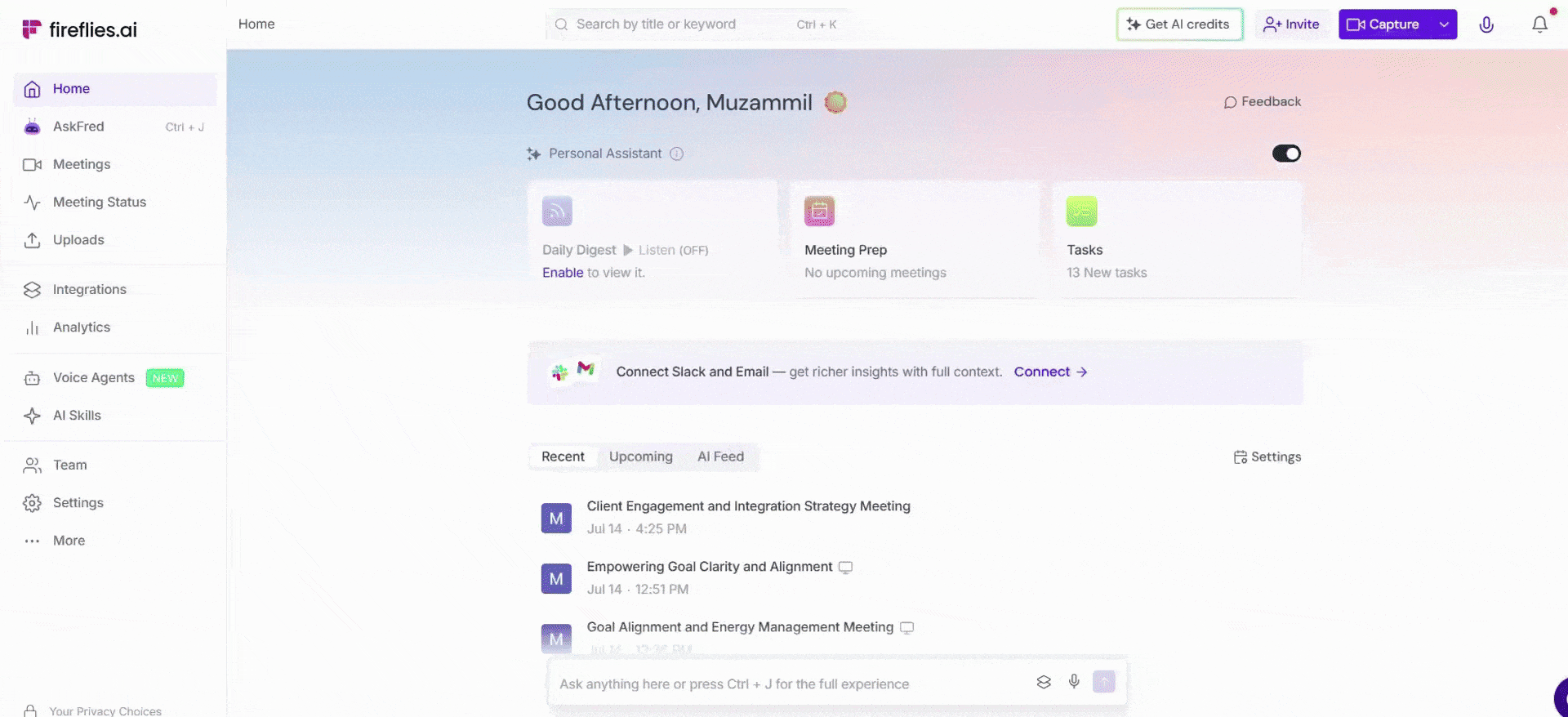Click the Analytics bar chart icon
The image size is (1568, 717).
tap(32, 327)
